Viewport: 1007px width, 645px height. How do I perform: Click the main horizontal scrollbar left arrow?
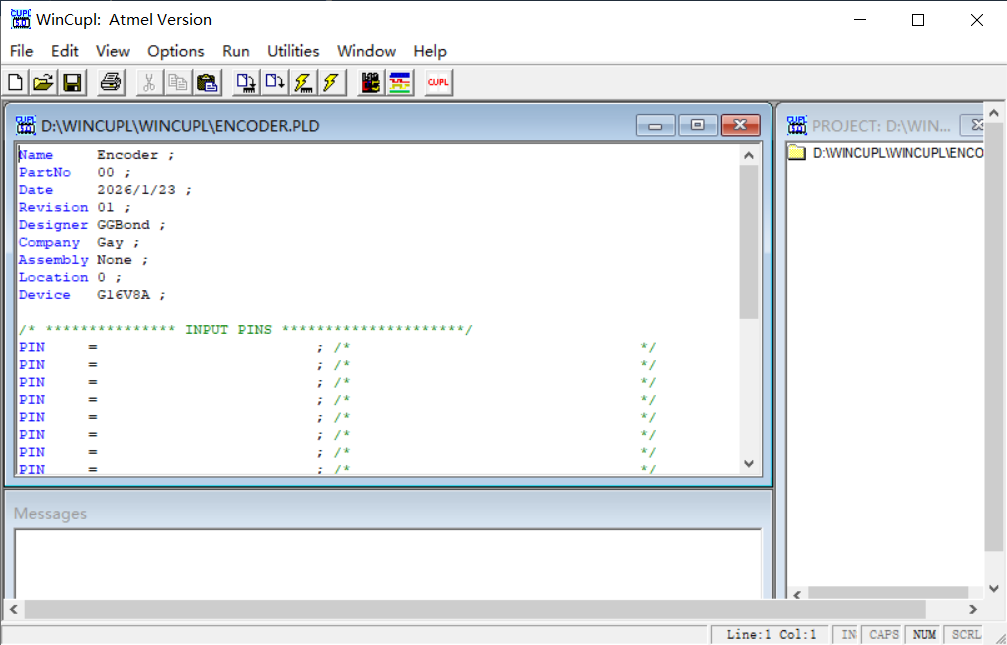click(x=14, y=609)
